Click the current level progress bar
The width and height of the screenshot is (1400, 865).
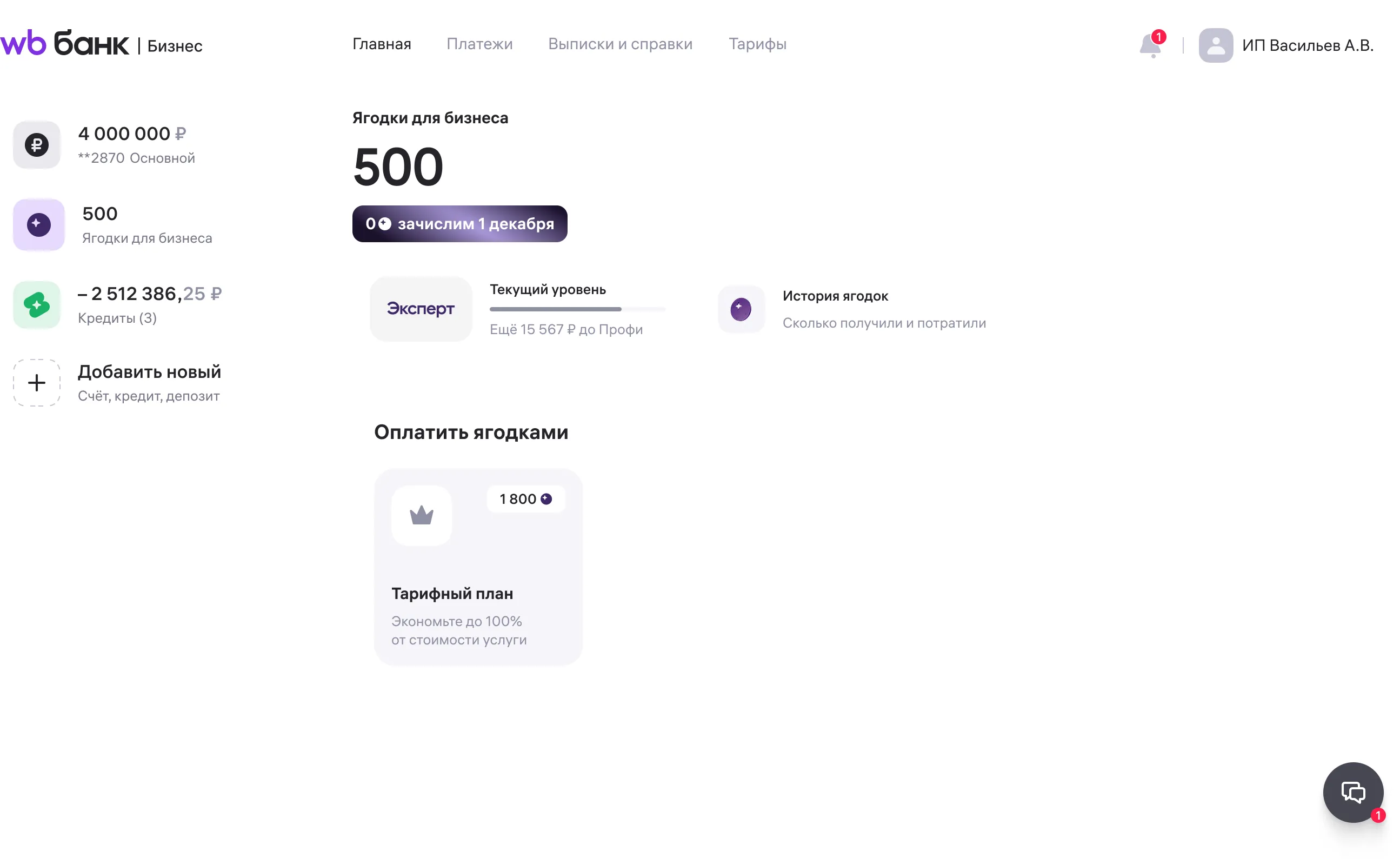(576, 309)
